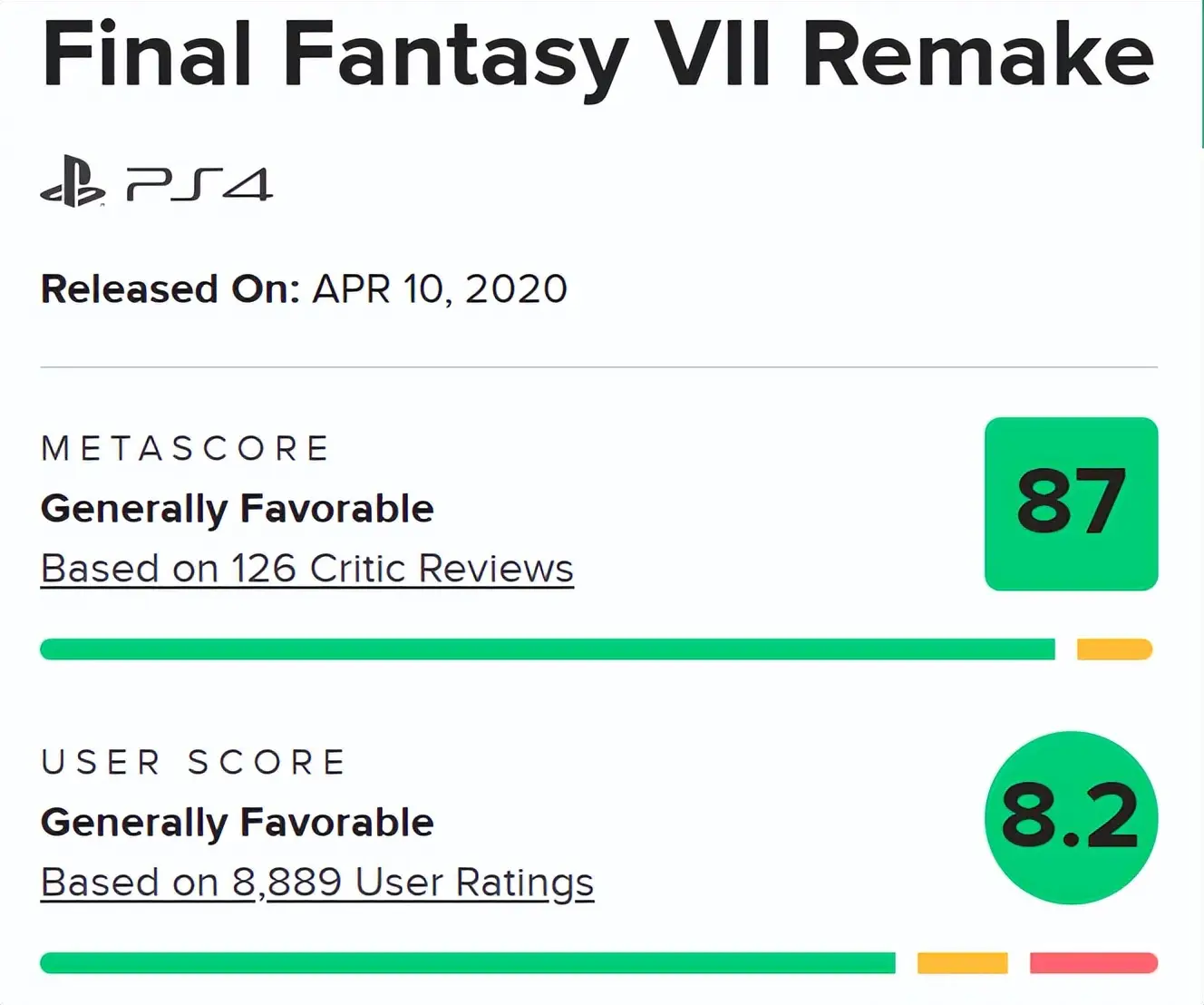Click the APR 10, 2020 release date

(x=440, y=289)
